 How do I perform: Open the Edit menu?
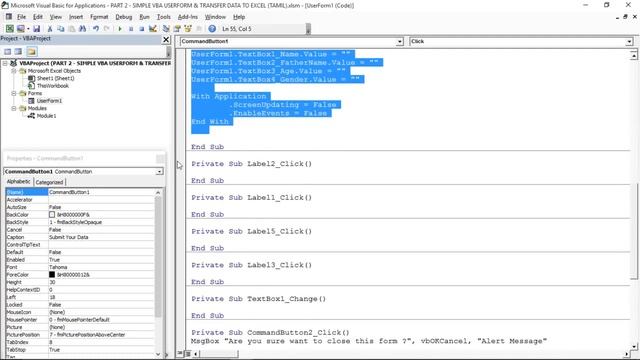pyautogui.click(x=38, y=17)
